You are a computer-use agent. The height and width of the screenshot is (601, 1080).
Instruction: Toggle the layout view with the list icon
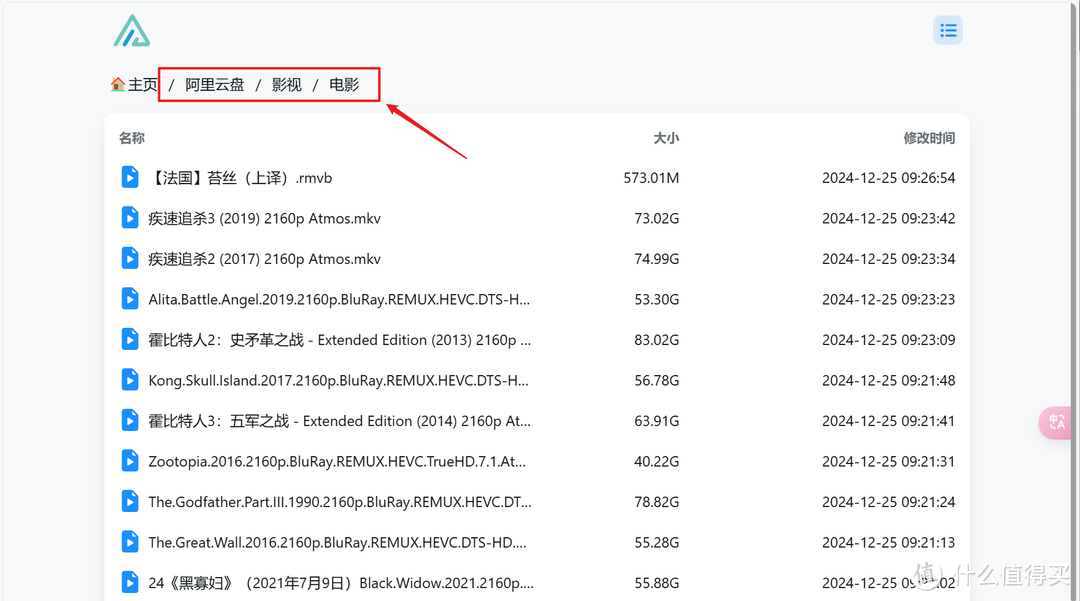point(948,30)
